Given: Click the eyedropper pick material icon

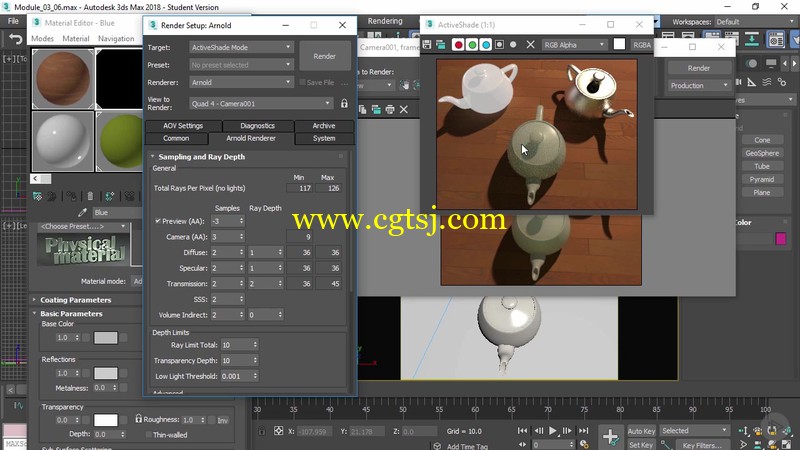Looking at the screenshot, I should (x=82, y=212).
